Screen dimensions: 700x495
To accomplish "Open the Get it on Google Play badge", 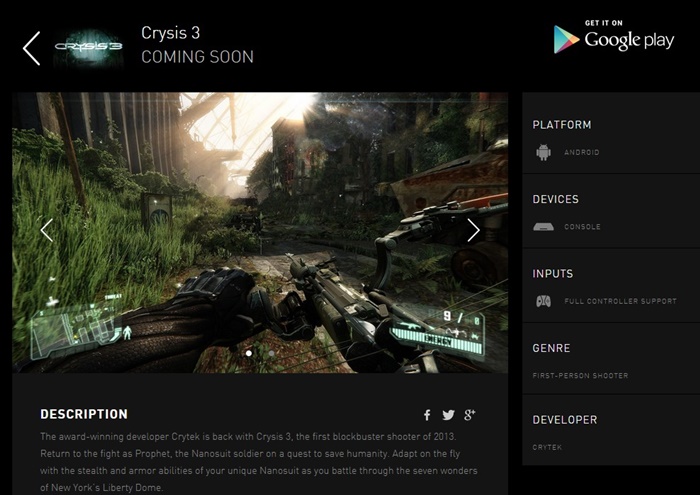I will click(x=614, y=37).
